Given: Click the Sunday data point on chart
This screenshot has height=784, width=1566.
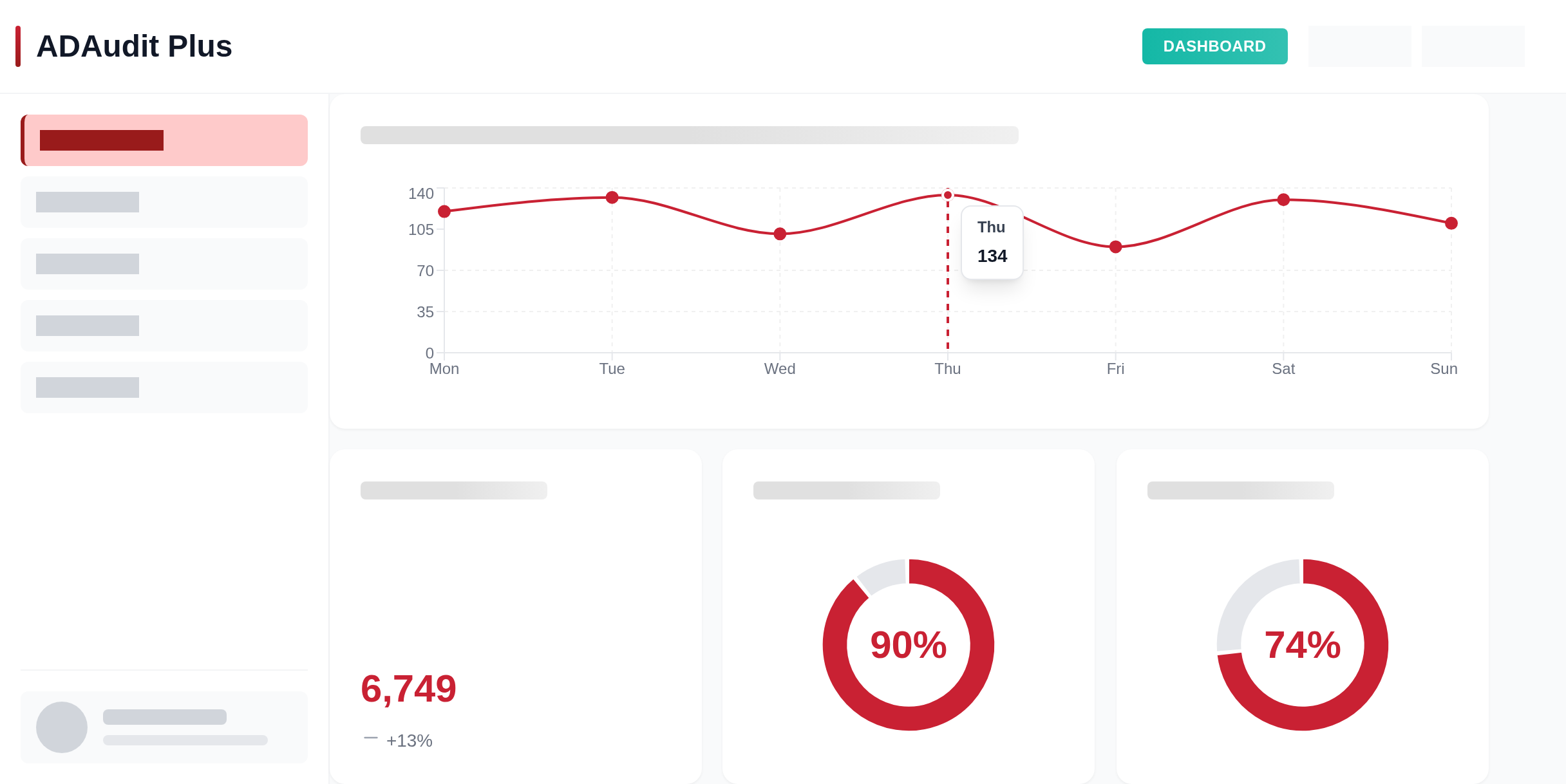Looking at the screenshot, I should pyautogui.click(x=1451, y=223).
